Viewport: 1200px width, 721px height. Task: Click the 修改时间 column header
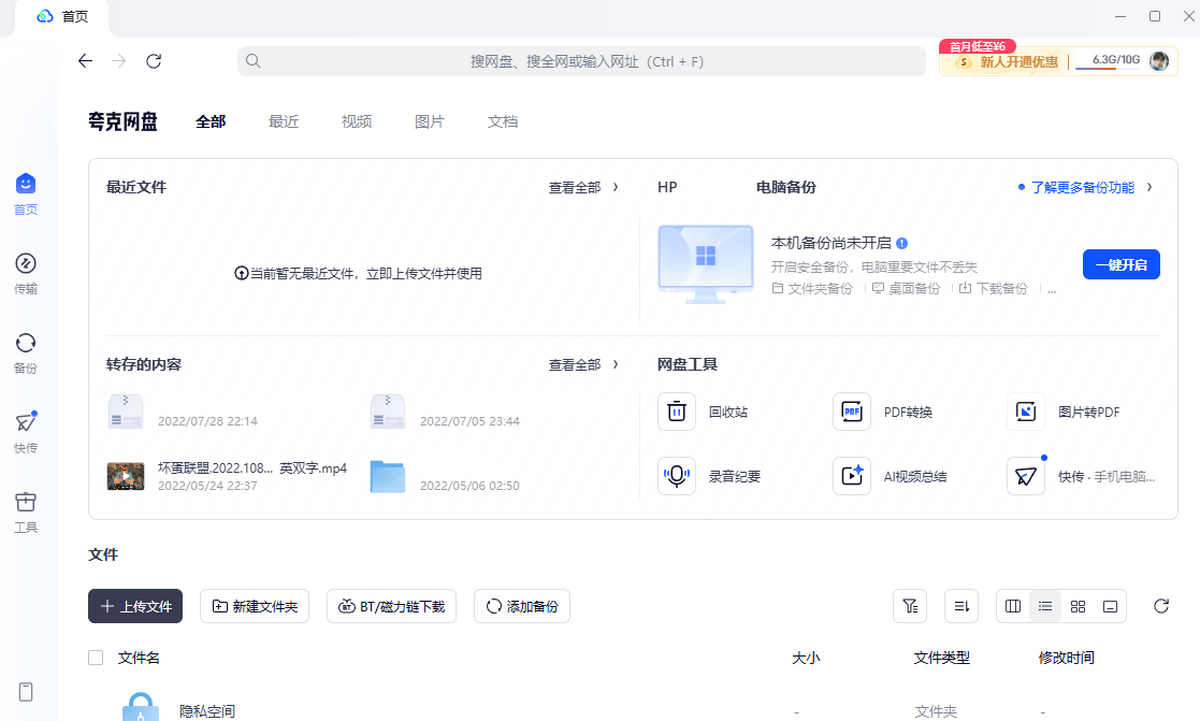pyautogui.click(x=1067, y=657)
